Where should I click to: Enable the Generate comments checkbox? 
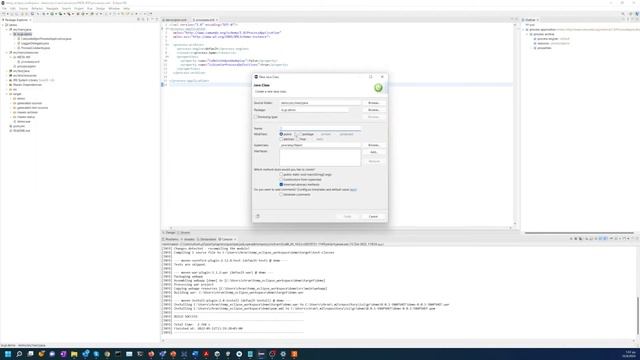pos(281,195)
